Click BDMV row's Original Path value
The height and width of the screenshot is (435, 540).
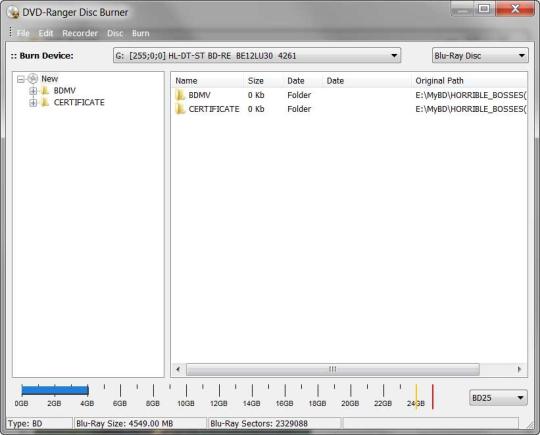[471, 95]
